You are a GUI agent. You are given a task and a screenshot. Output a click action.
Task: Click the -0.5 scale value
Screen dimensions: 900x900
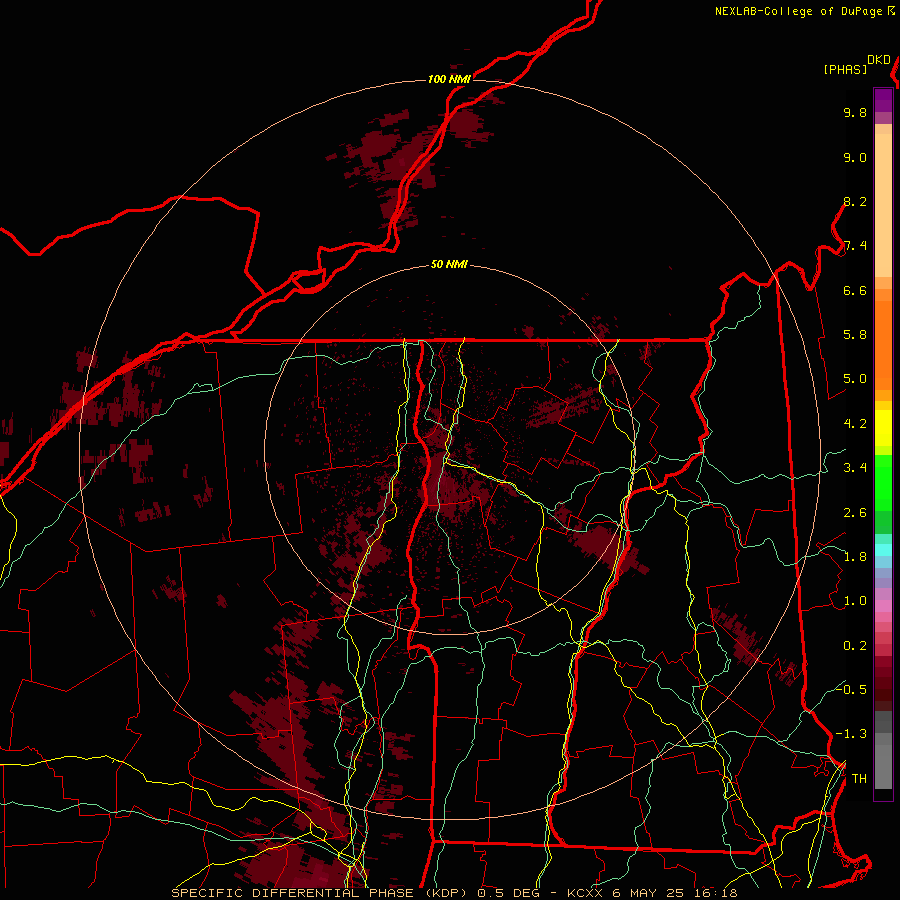(x=851, y=689)
